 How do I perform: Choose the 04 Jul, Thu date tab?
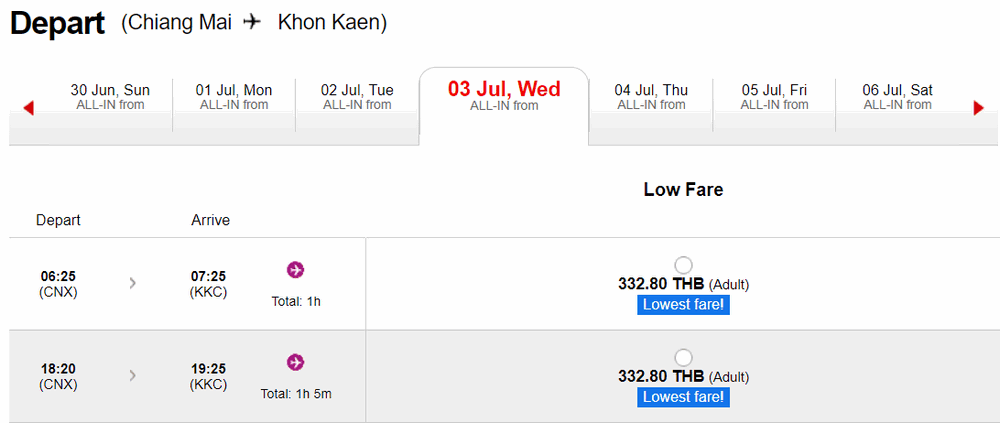tap(651, 97)
